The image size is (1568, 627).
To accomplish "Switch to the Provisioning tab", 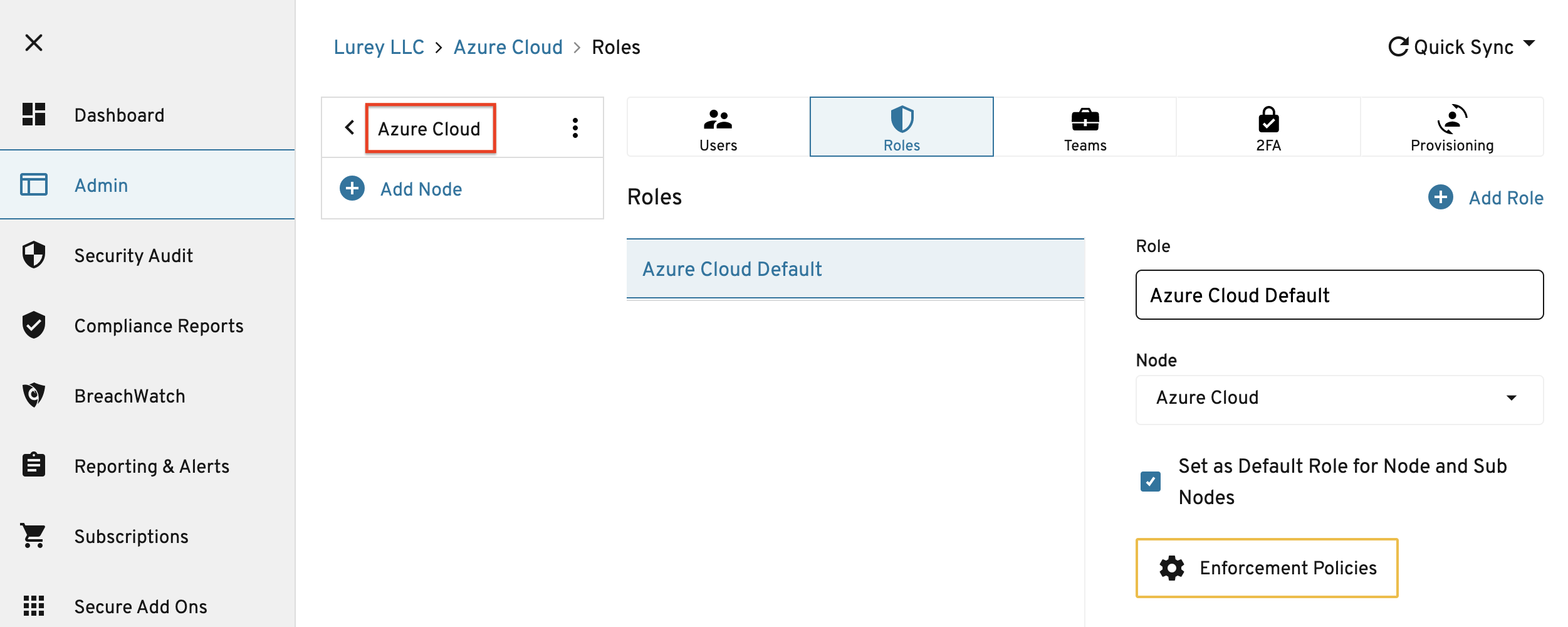I will 1451,127.
